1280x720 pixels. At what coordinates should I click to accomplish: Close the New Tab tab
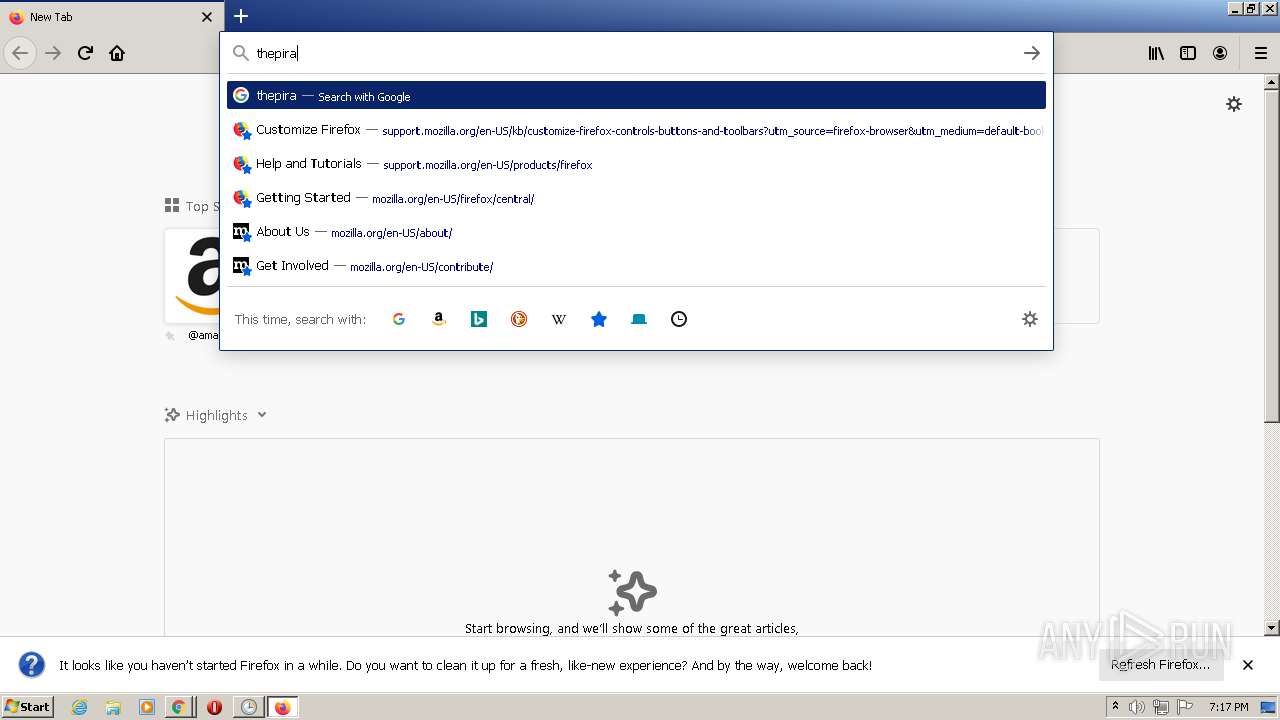tap(207, 17)
